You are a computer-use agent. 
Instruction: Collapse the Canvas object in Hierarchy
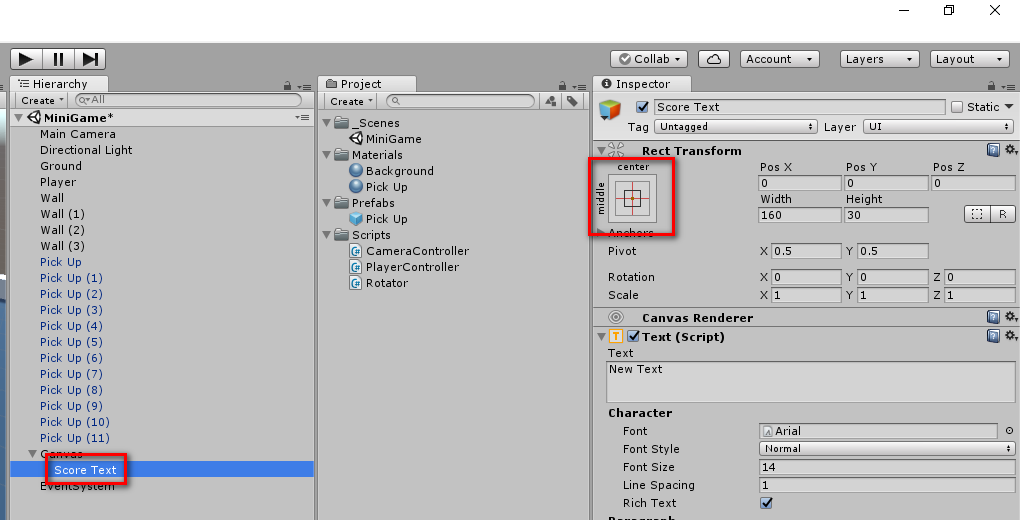pos(33,454)
